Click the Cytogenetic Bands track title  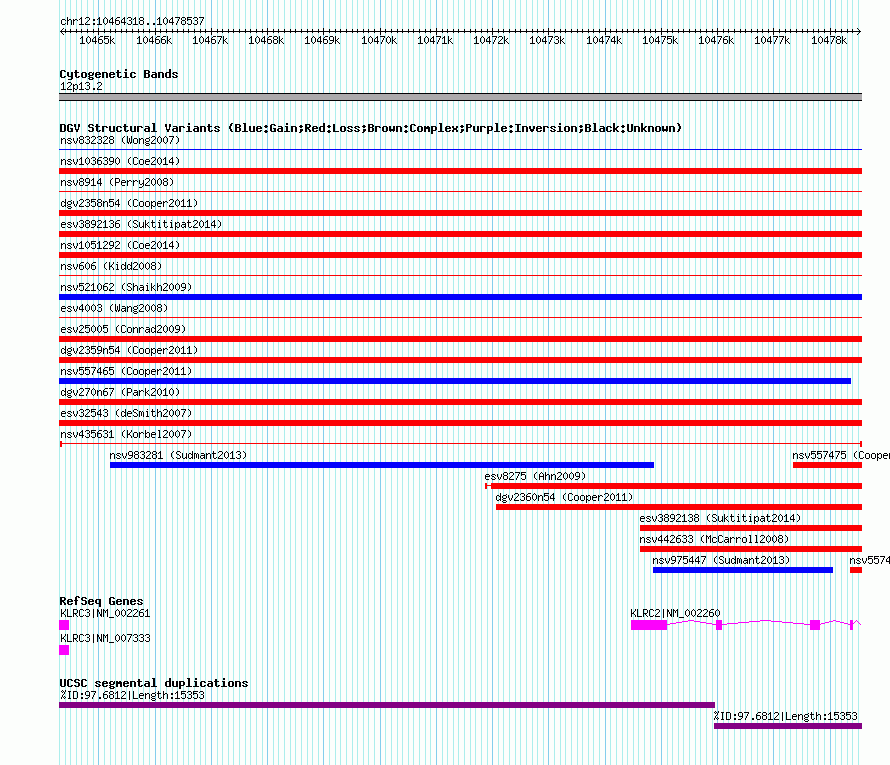(x=119, y=74)
